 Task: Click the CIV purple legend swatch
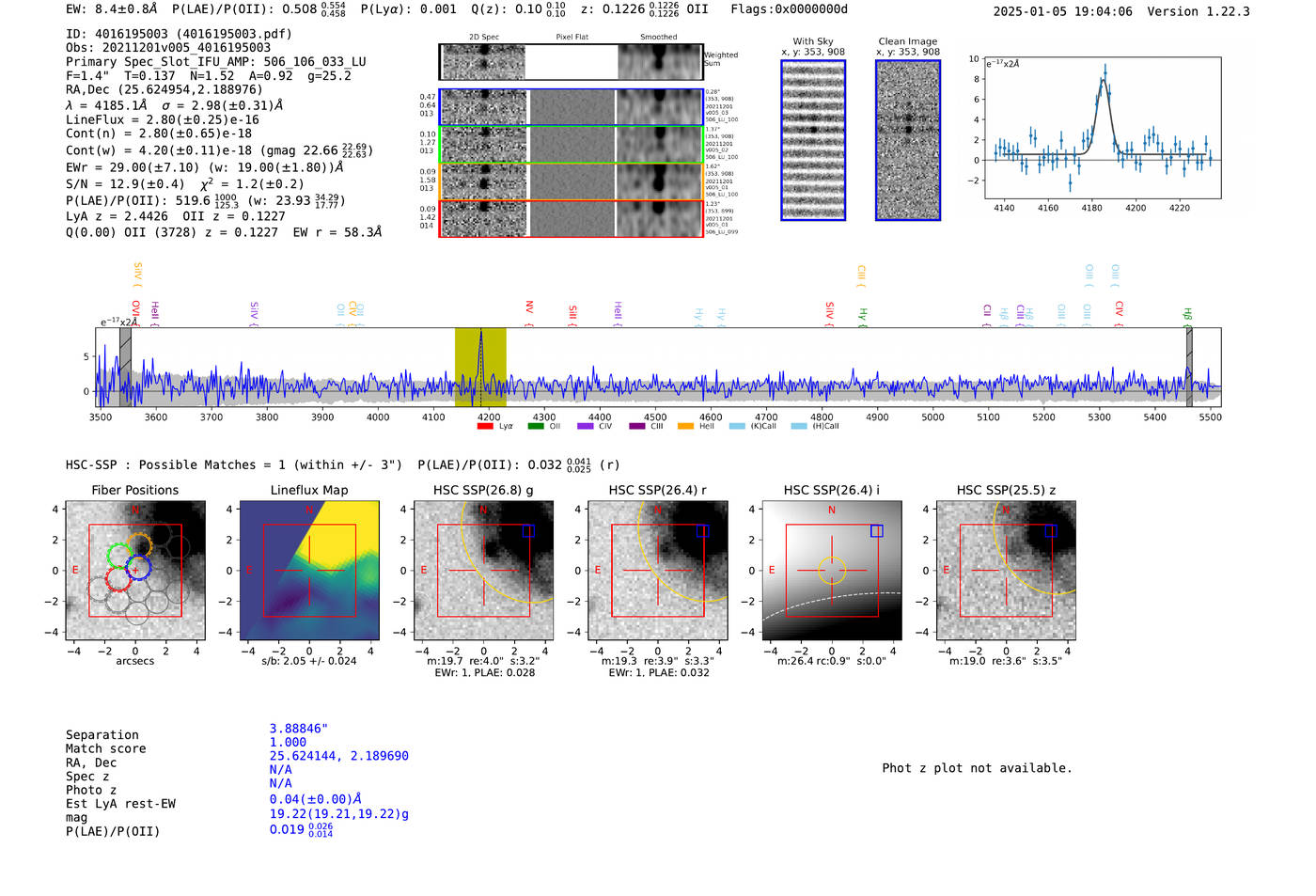[x=586, y=426]
